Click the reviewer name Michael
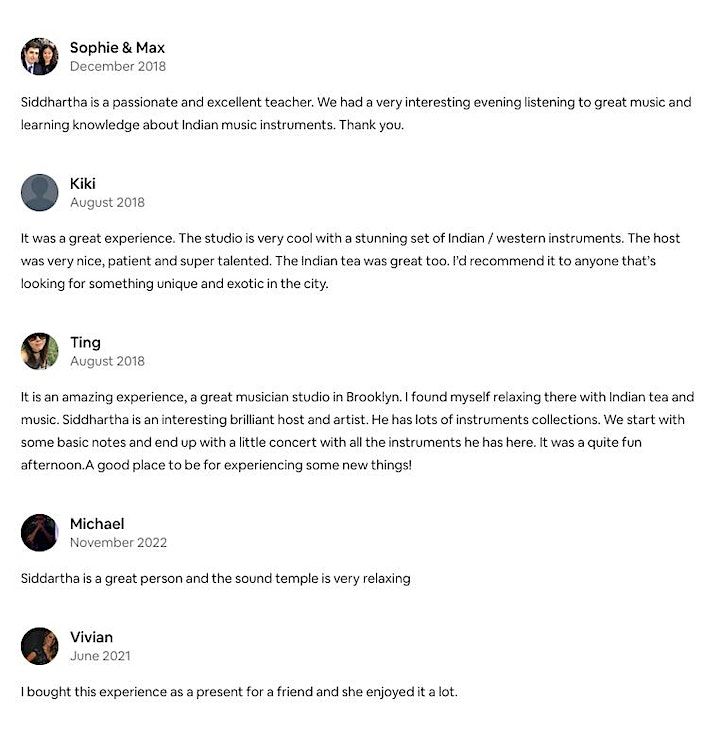Image resolution: width=720 pixels, height=735 pixels. pos(97,524)
